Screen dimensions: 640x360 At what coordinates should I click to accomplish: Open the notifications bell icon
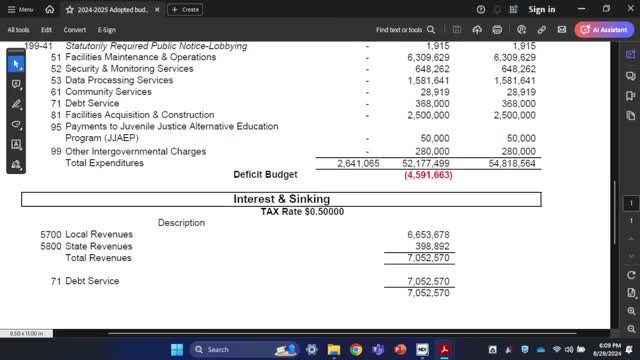tap(497, 9)
